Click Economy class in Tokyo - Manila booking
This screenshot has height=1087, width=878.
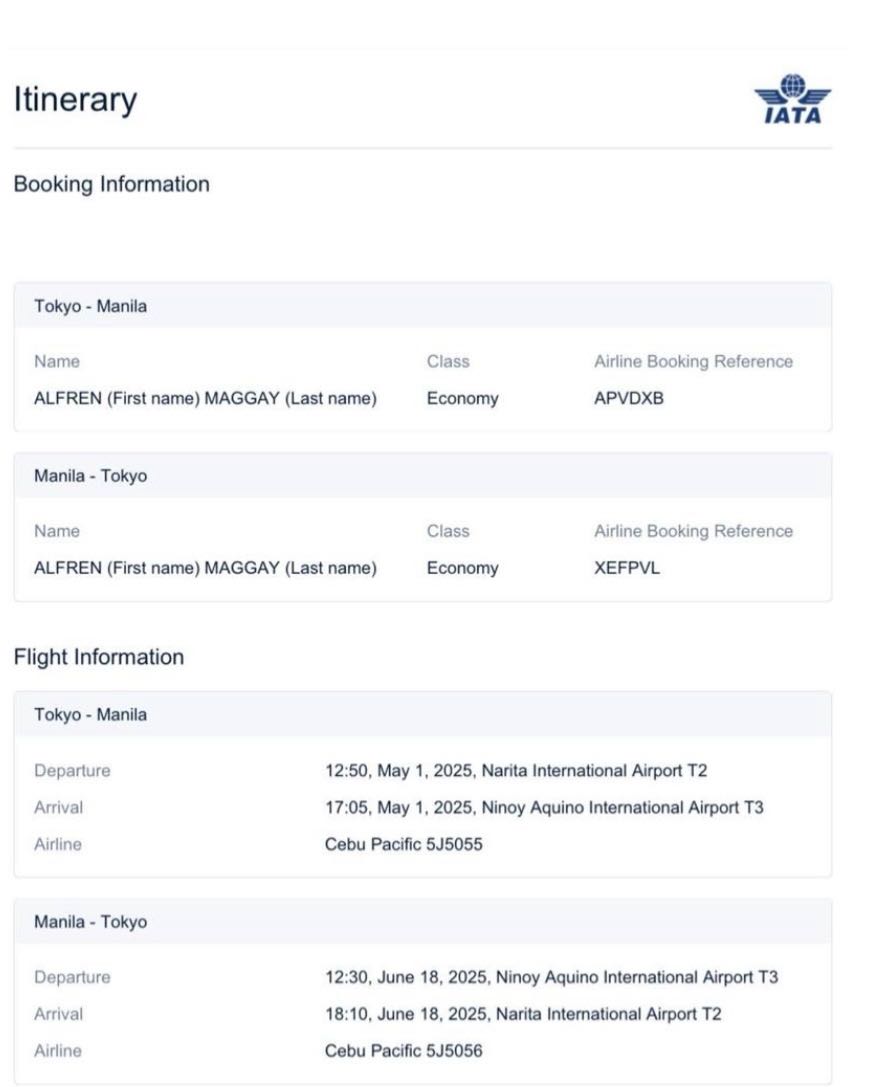[x=462, y=399]
